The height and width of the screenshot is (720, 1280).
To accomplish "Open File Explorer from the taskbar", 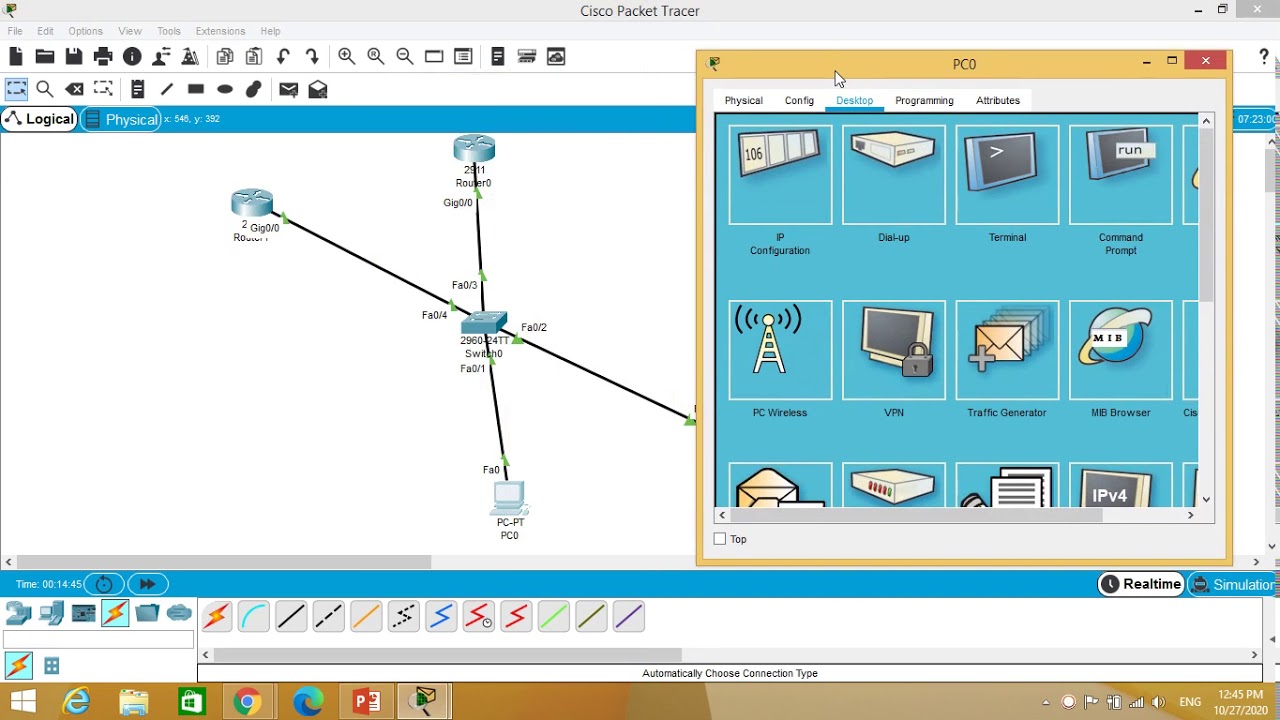I will (133, 701).
